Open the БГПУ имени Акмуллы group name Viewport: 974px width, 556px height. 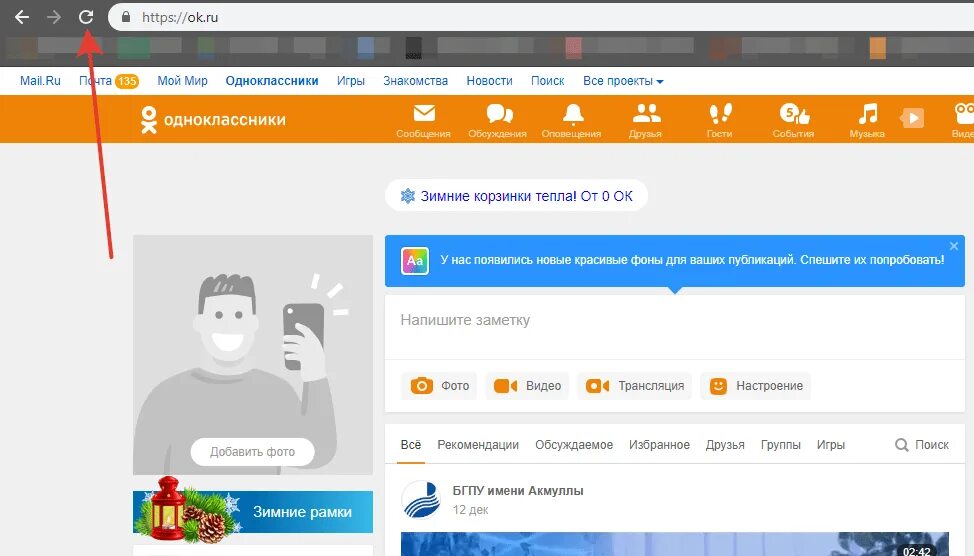pyautogui.click(x=518, y=491)
